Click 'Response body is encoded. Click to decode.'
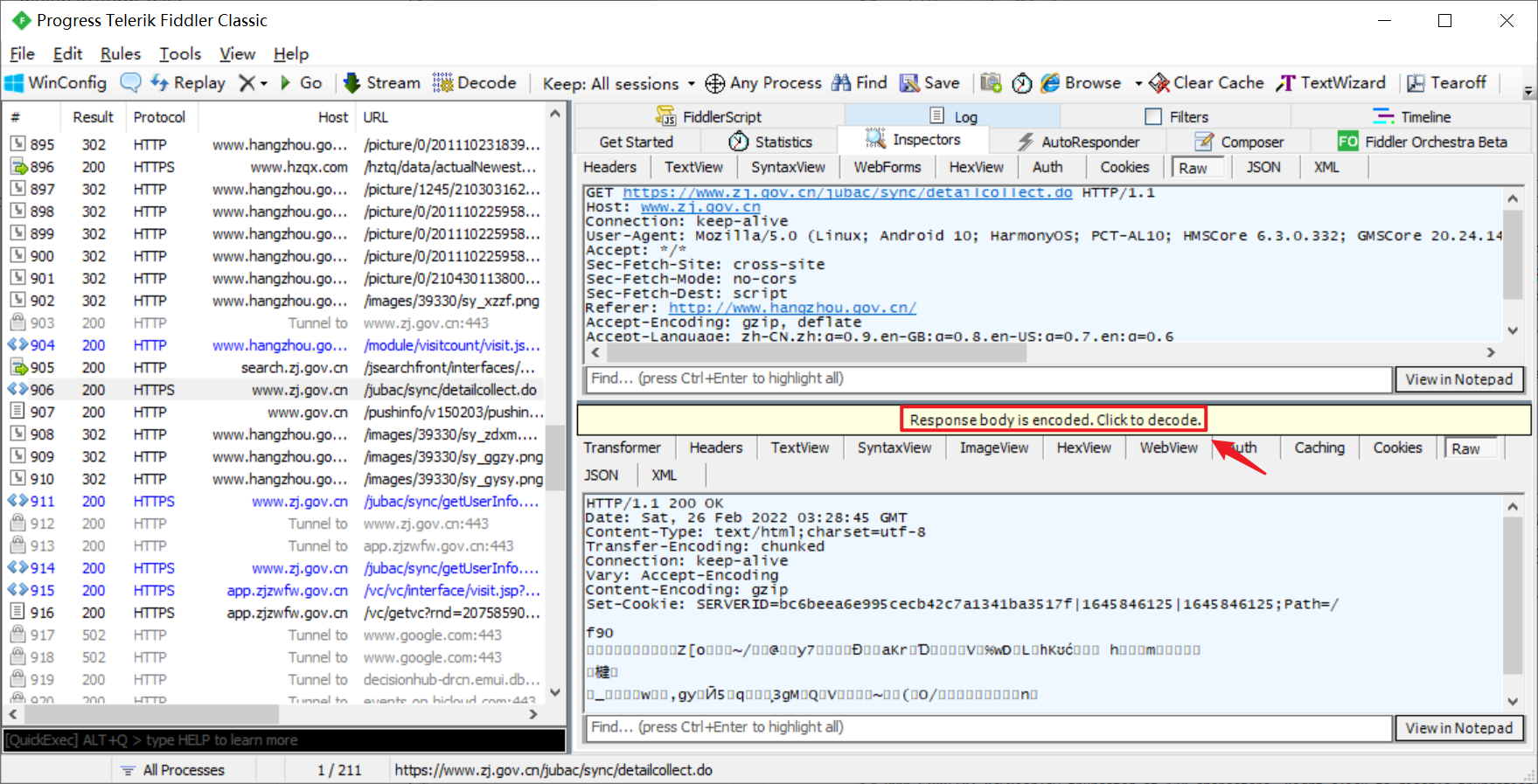This screenshot has width=1538, height=784. click(x=1054, y=420)
